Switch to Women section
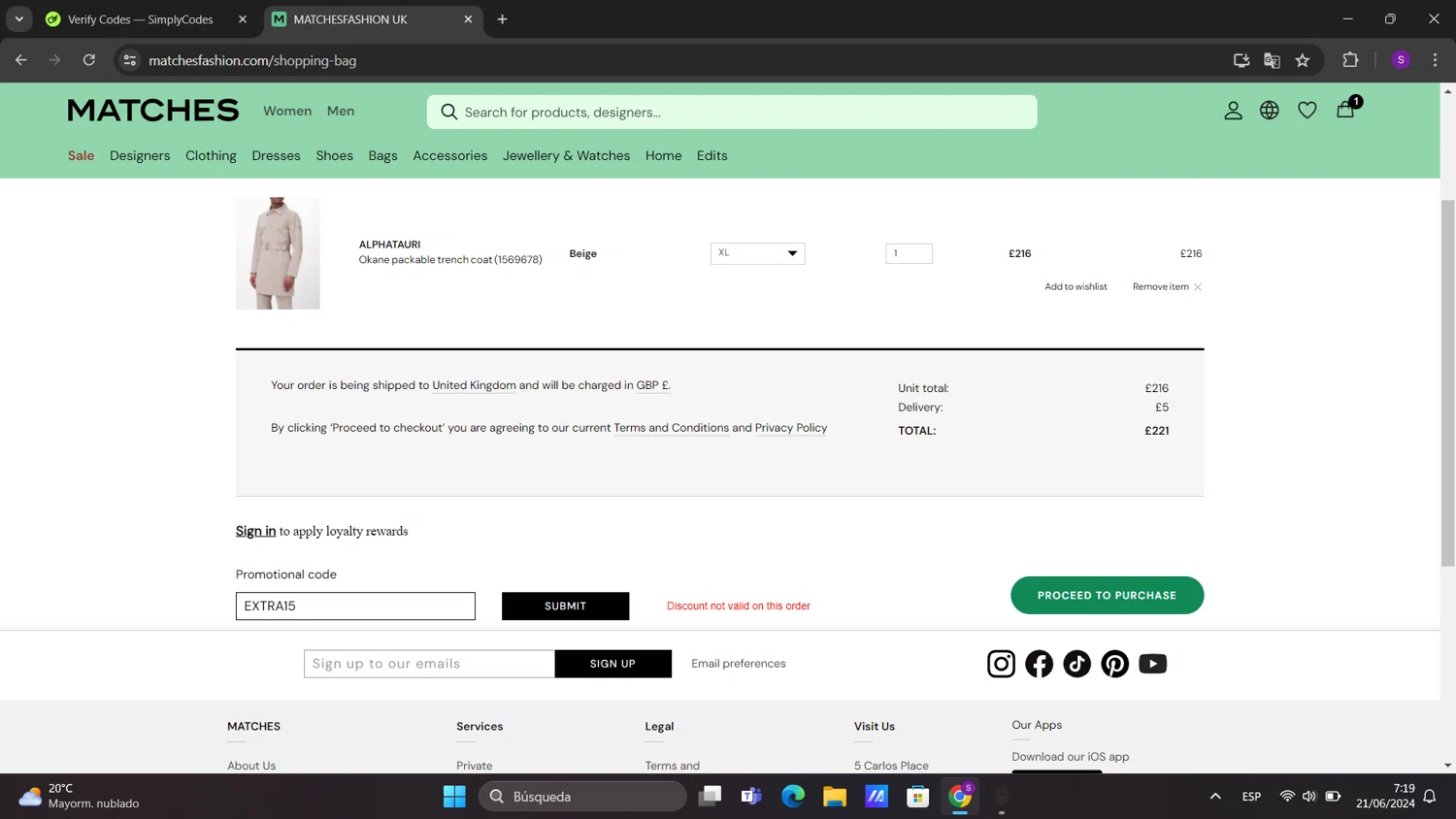This screenshot has width=1456, height=819. 287,111
